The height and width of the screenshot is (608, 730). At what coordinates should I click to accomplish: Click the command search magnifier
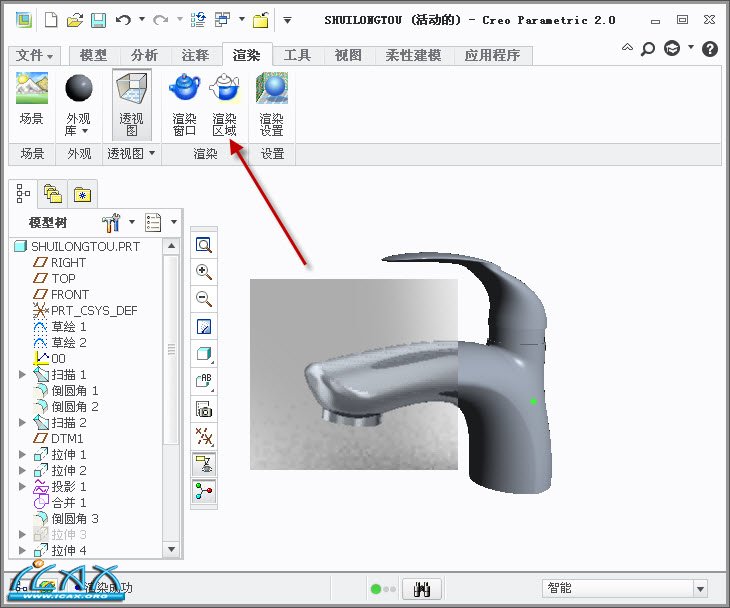pyautogui.click(x=648, y=48)
